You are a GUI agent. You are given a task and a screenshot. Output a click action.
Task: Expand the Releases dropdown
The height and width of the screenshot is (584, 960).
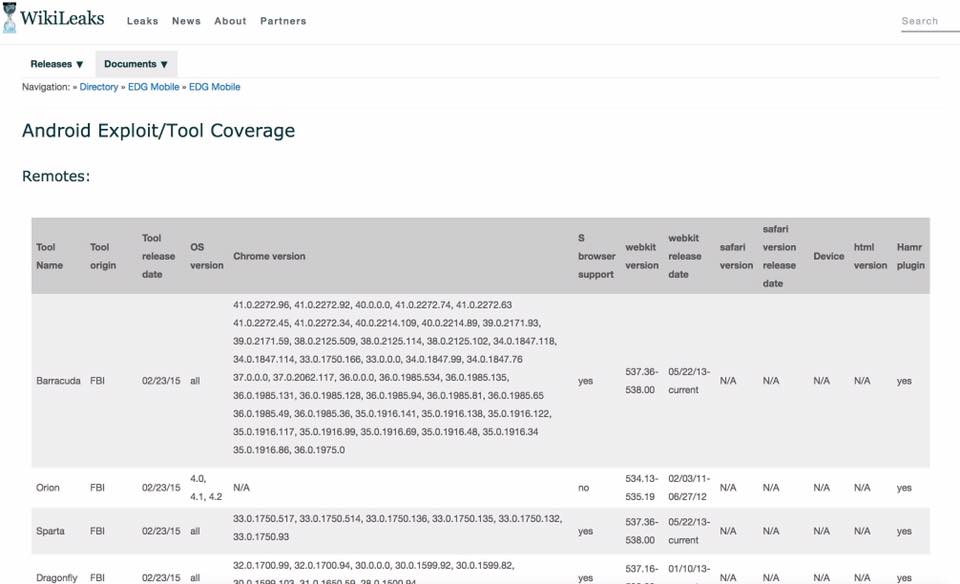coord(57,64)
